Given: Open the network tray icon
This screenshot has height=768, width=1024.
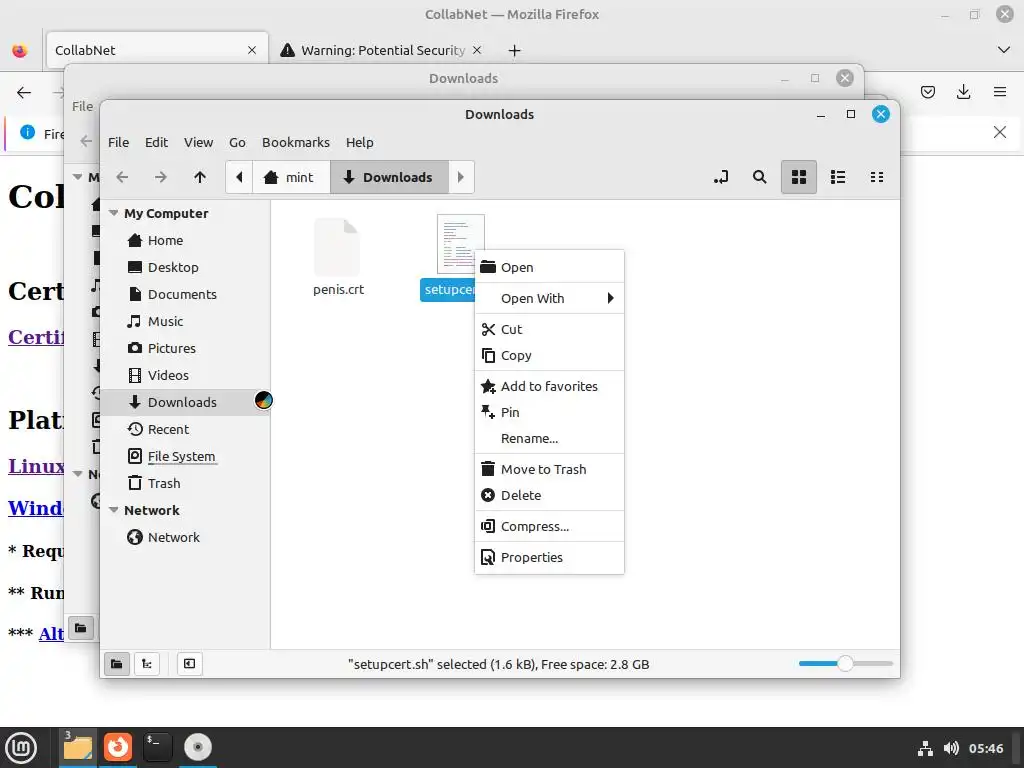Looking at the screenshot, I should tap(925, 748).
